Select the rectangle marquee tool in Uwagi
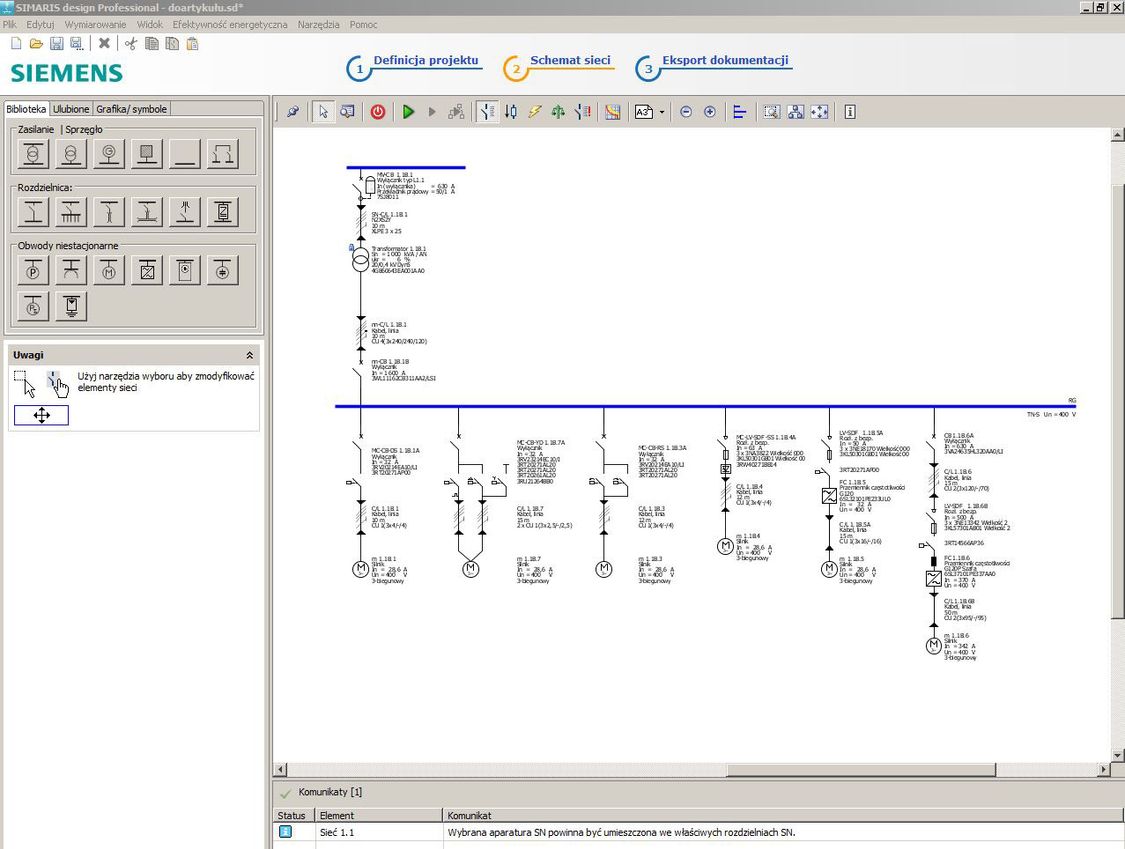 click(25, 383)
